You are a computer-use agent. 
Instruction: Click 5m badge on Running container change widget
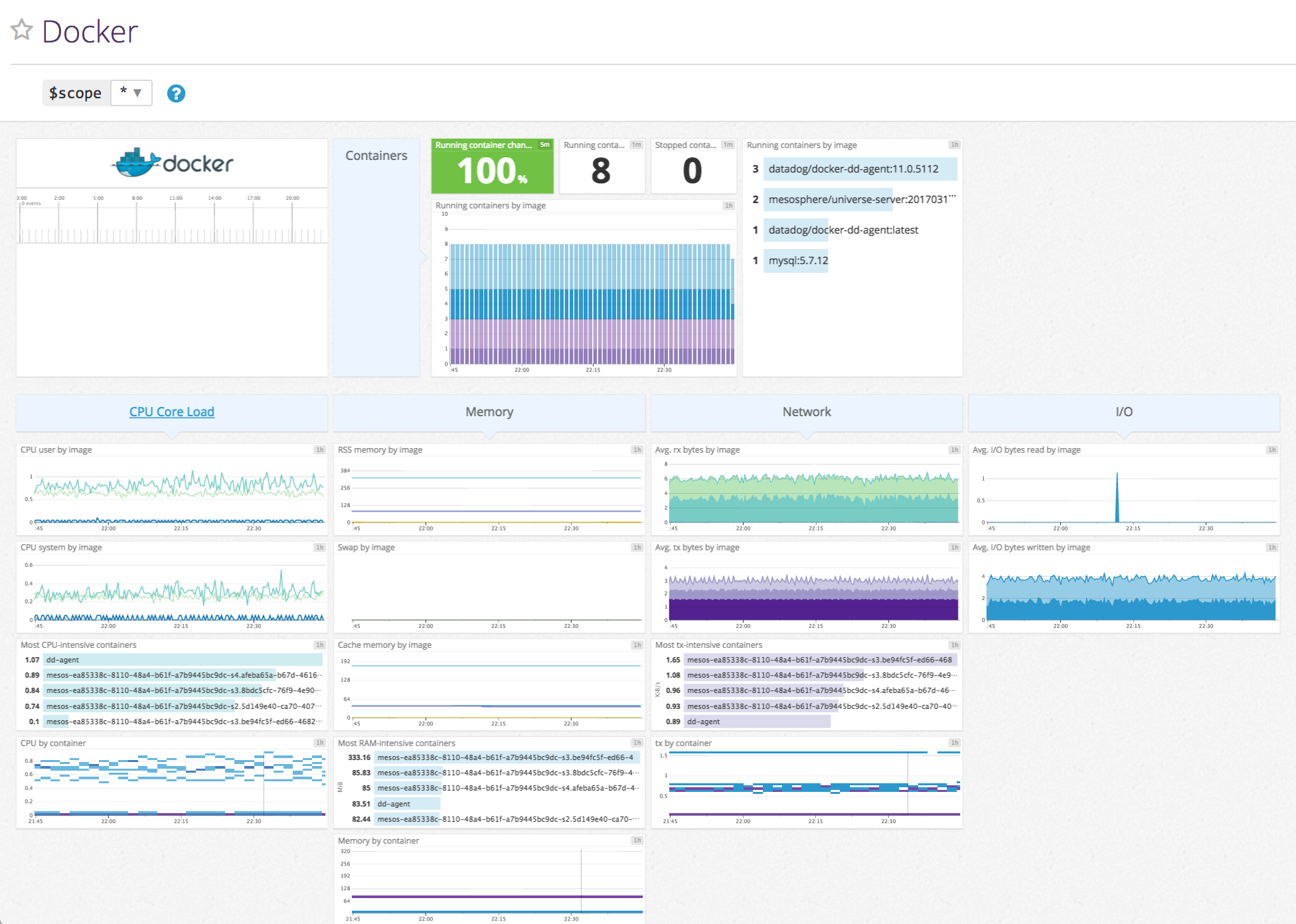[x=544, y=145]
